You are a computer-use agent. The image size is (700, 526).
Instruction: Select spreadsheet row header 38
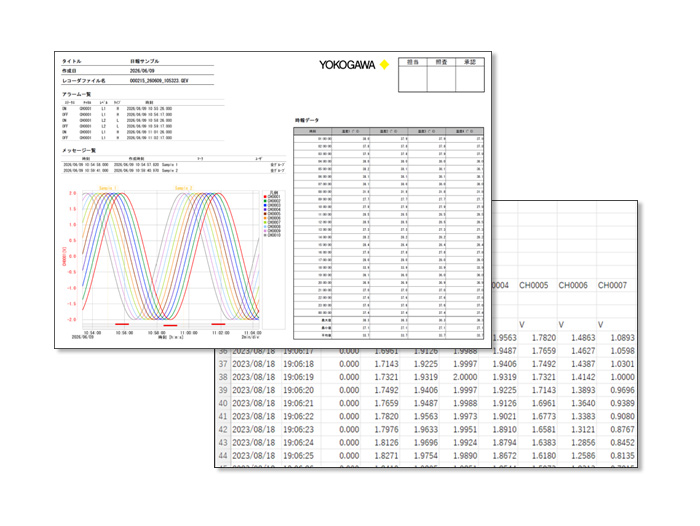coord(223,377)
